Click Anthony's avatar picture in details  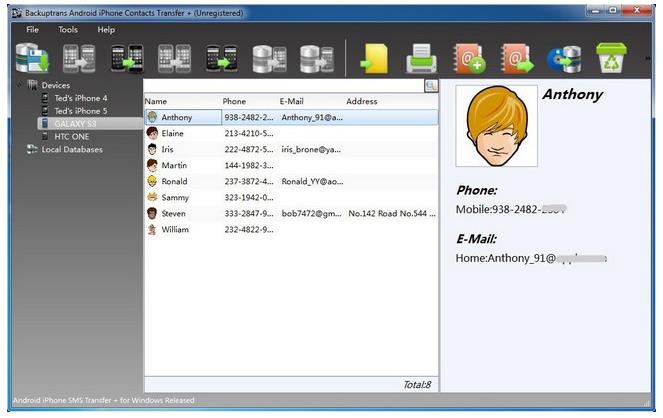pyautogui.click(x=496, y=126)
